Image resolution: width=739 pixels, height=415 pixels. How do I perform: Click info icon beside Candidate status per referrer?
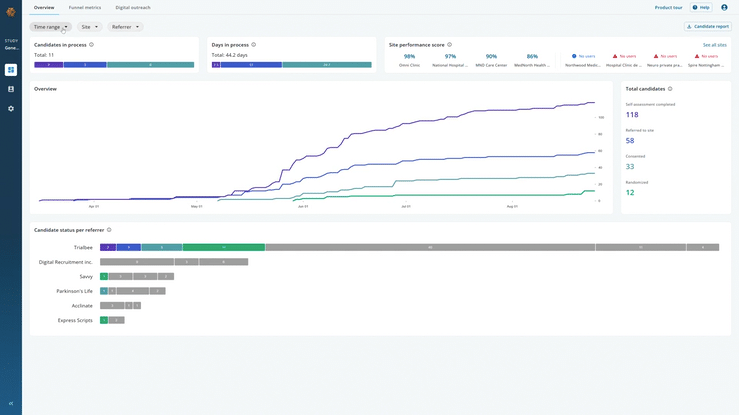pos(109,230)
